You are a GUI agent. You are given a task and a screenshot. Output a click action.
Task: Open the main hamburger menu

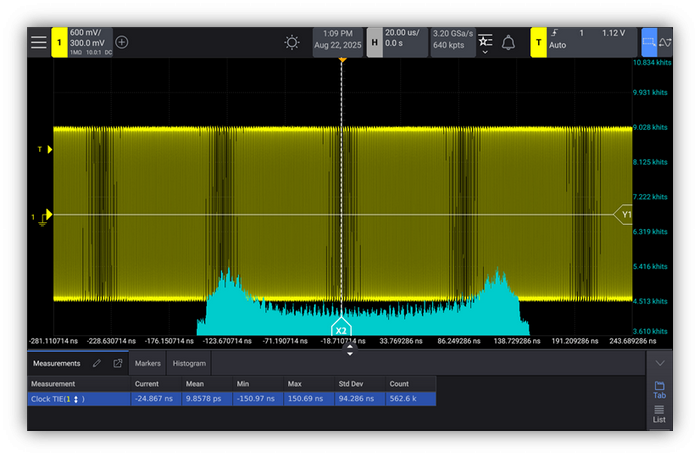38,42
